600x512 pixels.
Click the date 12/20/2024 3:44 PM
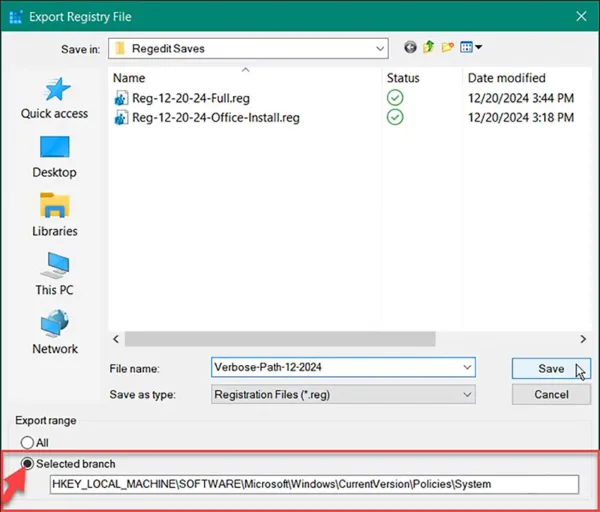[521, 98]
